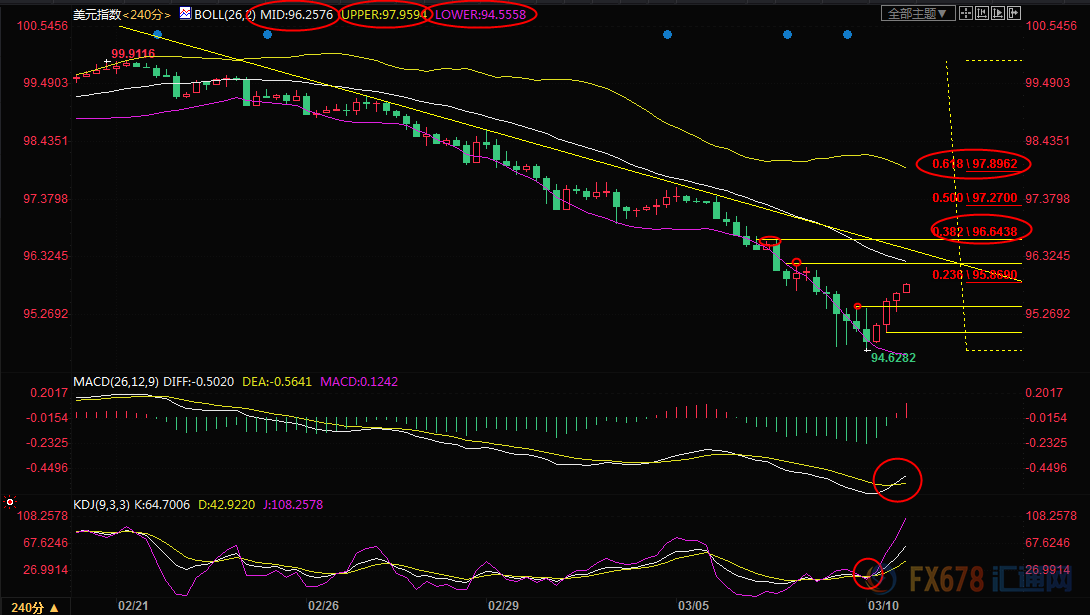Click the 0.500 Fibonacci level at 97.2700

pos(974,198)
